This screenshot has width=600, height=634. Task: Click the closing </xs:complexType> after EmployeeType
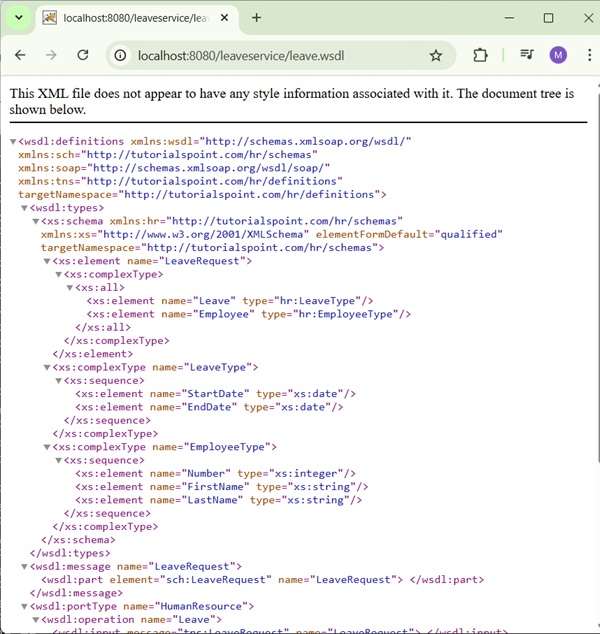[105, 527]
